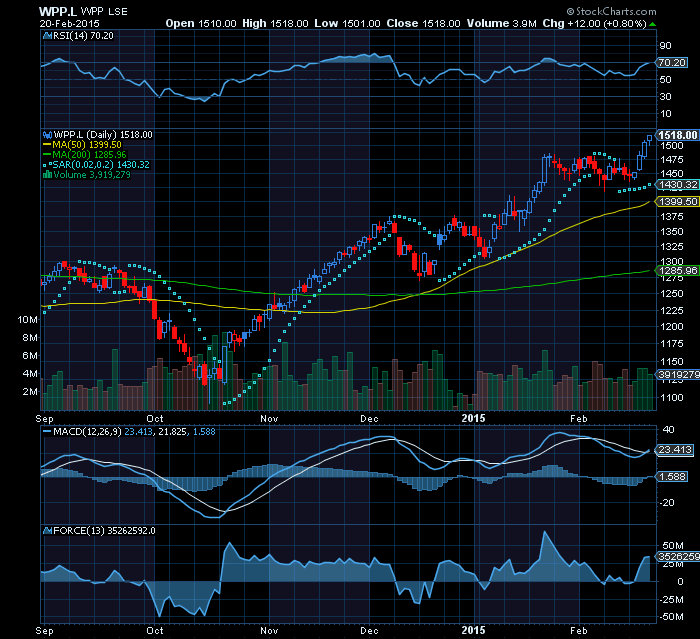Click the 6M mark on the volume scale

pyautogui.click(x=30, y=355)
